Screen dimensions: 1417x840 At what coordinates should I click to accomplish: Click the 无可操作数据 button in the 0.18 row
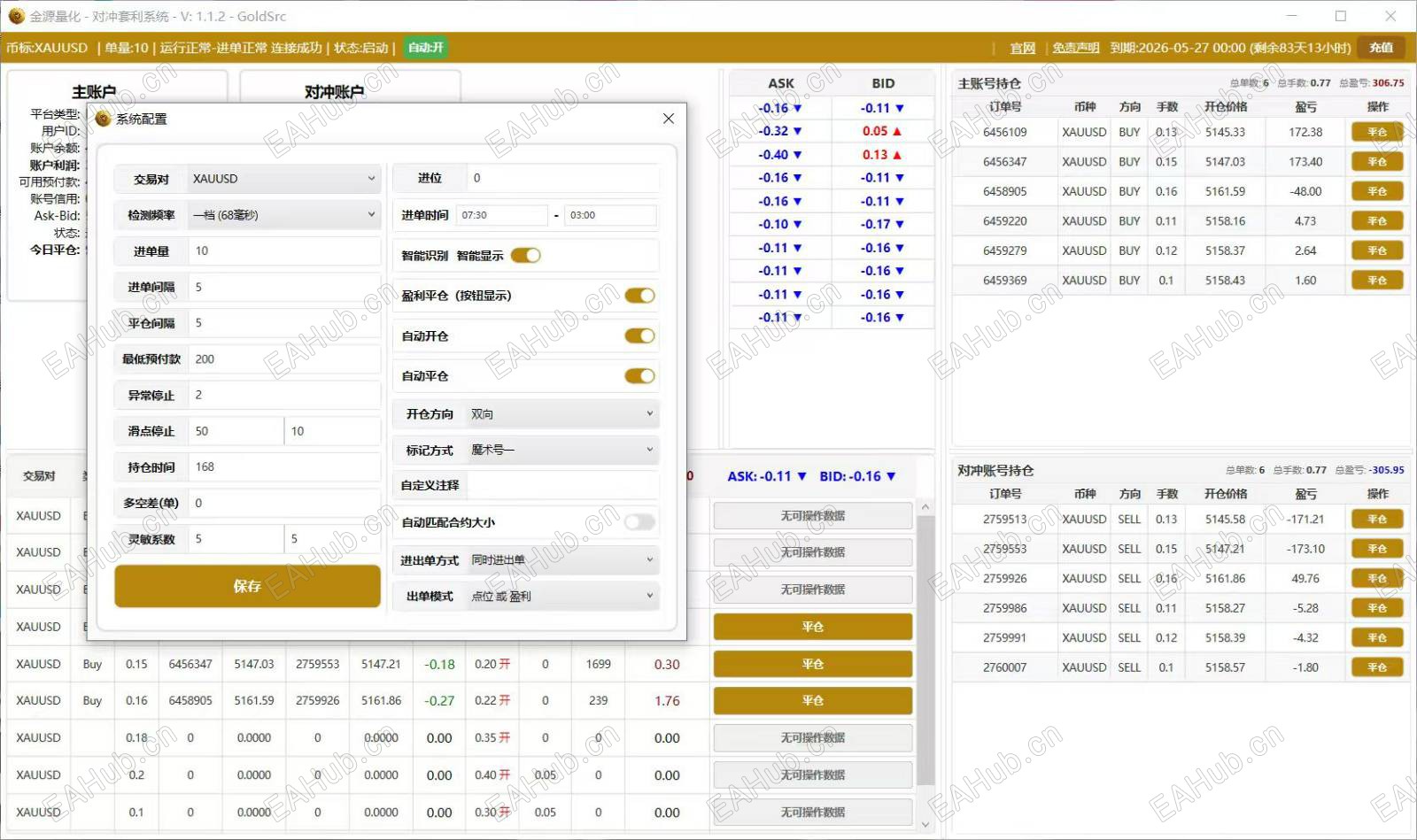tap(813, 737)
